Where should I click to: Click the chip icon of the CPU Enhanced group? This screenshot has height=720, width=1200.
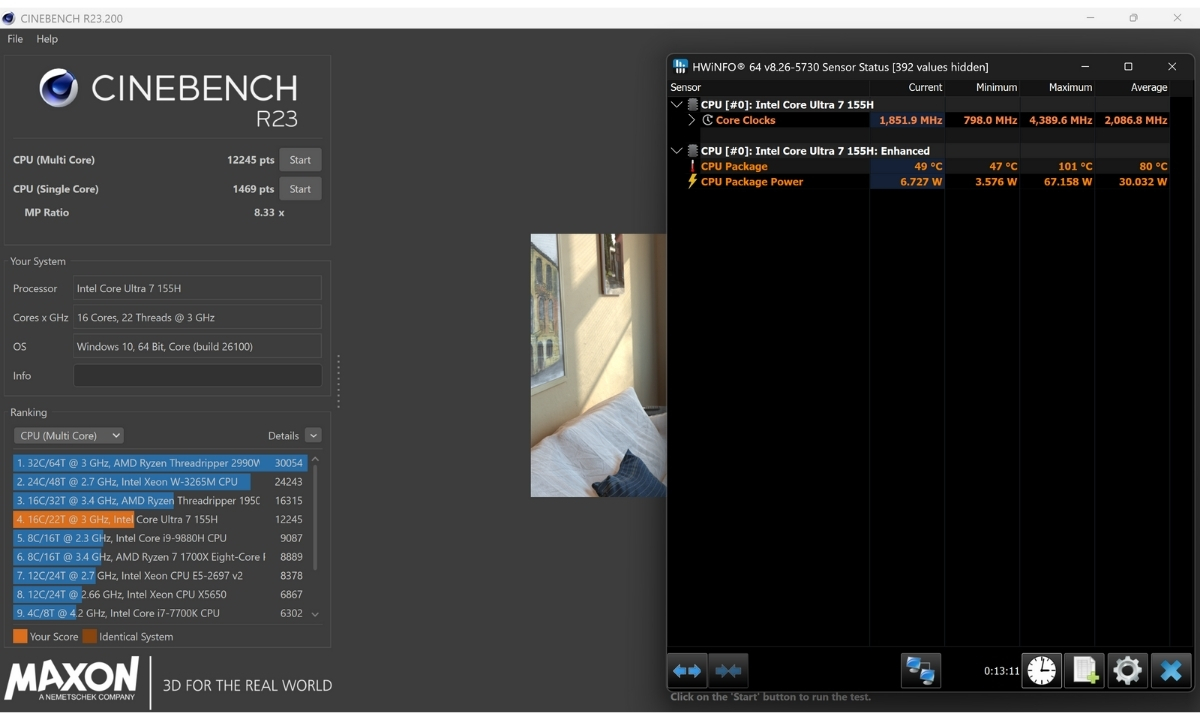pyautogui.click(x=692, y=151)
